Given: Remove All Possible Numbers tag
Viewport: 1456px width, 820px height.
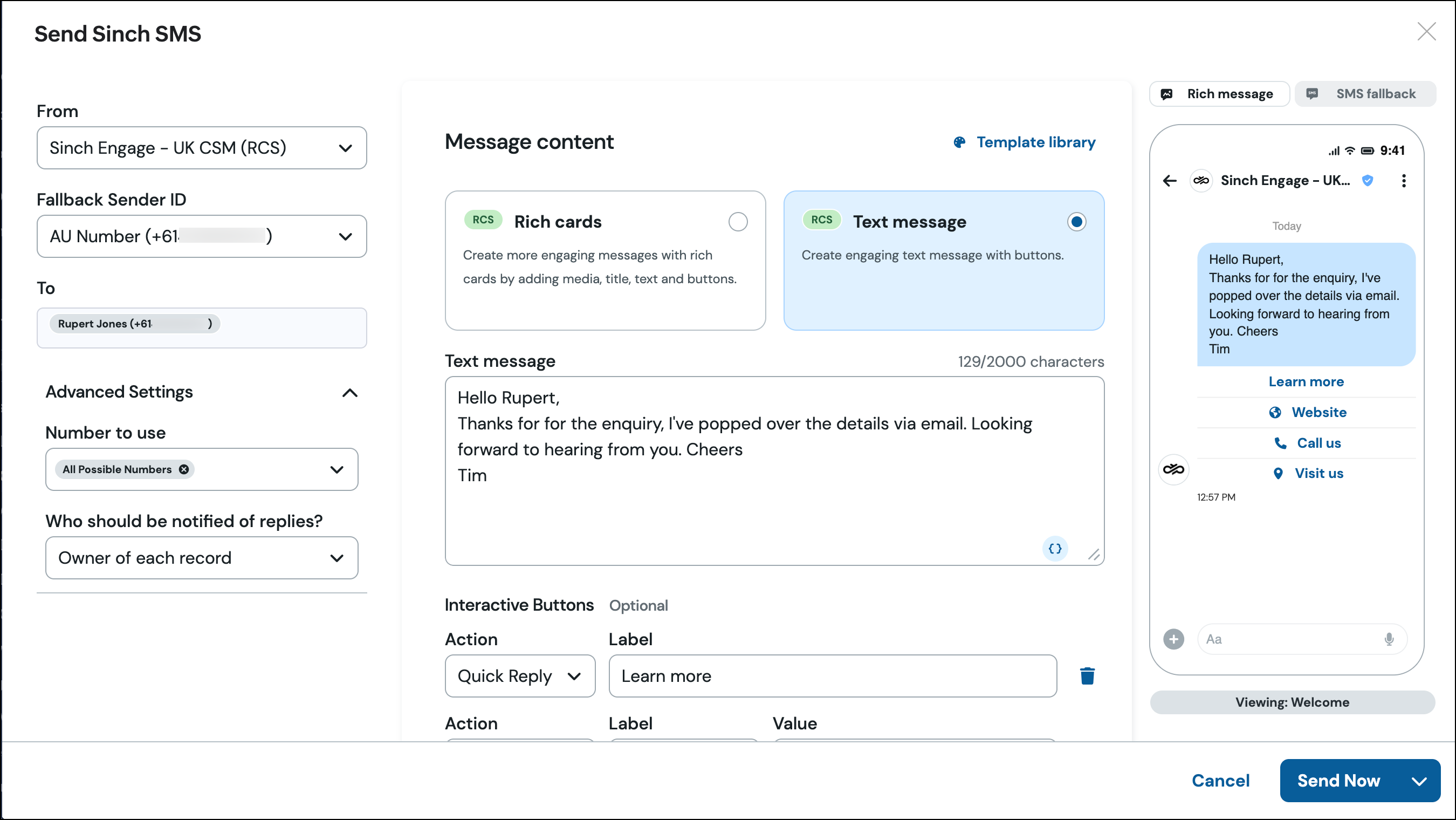Looking at the screenshot, I should 184,469.
